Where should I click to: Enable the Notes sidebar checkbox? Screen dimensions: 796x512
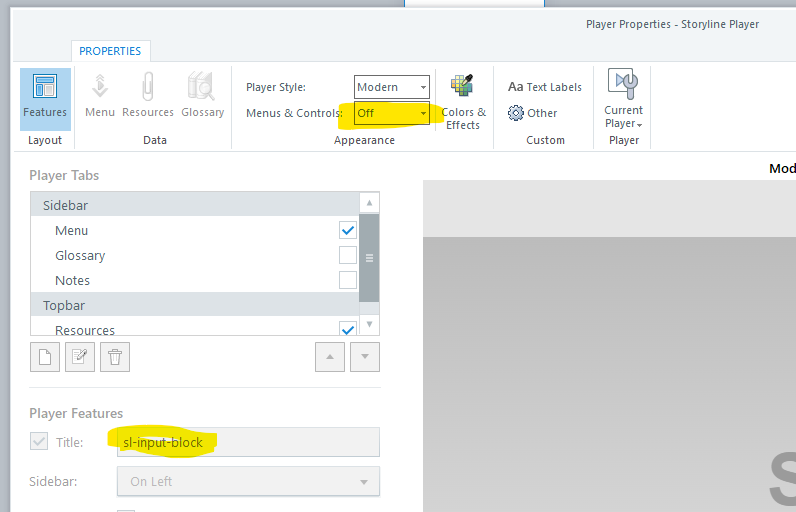pos(348,280)
